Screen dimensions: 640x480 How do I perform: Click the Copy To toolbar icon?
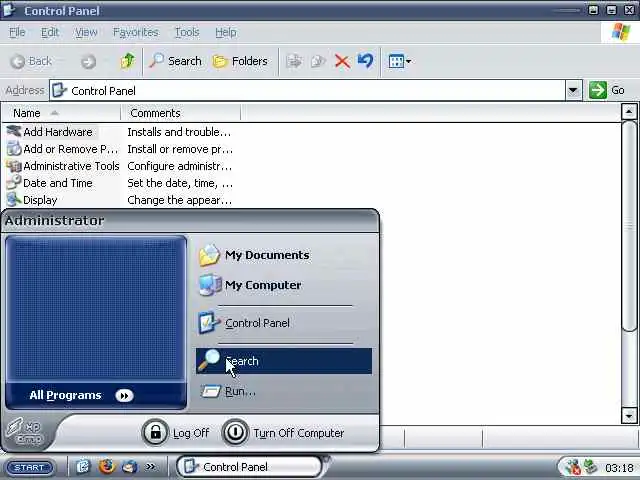point(318,62)
